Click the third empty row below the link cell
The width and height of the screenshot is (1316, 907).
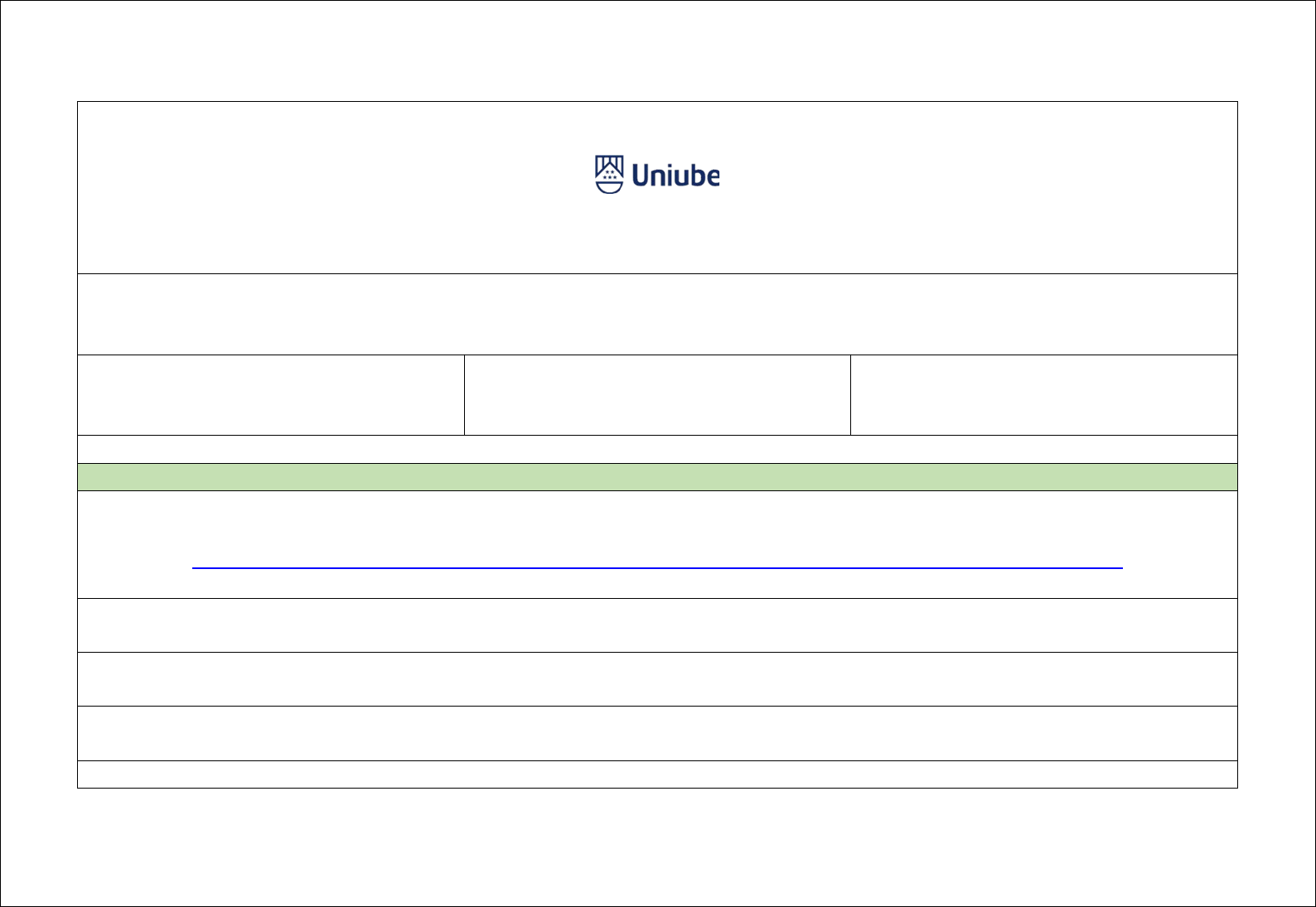[657, 733]
